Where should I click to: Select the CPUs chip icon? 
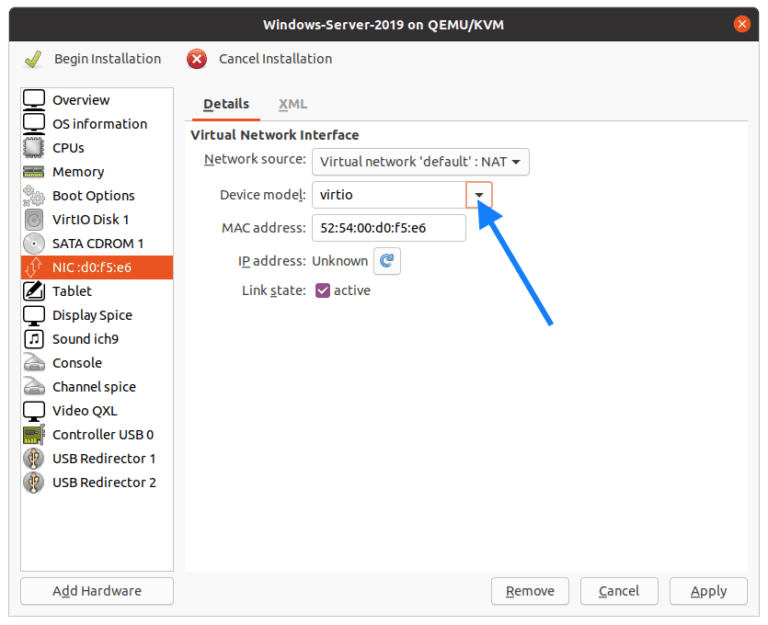coord(34,147)
